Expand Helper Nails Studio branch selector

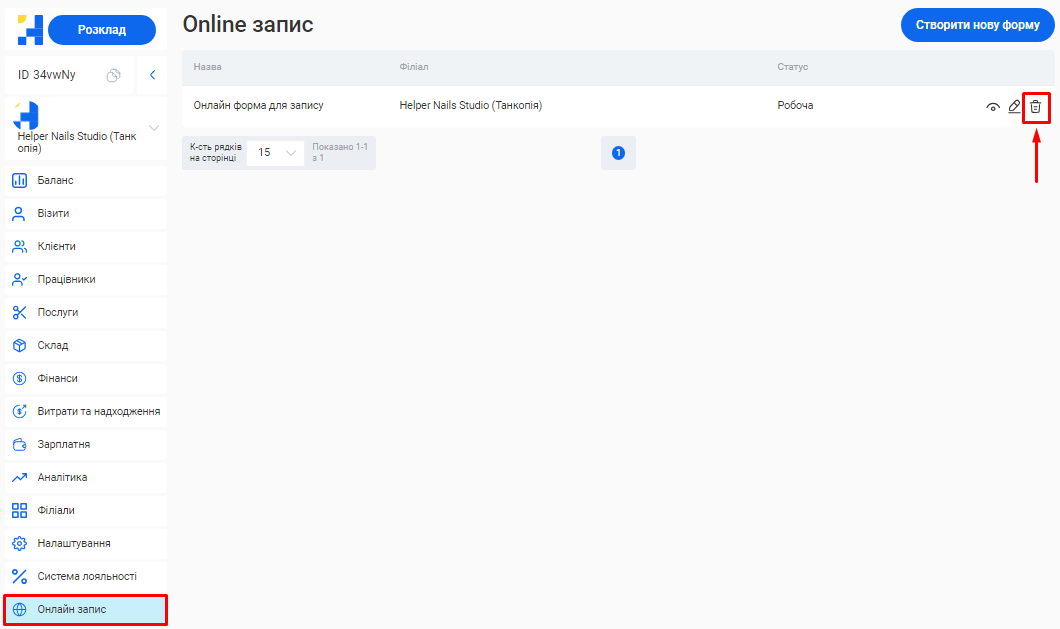(x=153, y=128)
